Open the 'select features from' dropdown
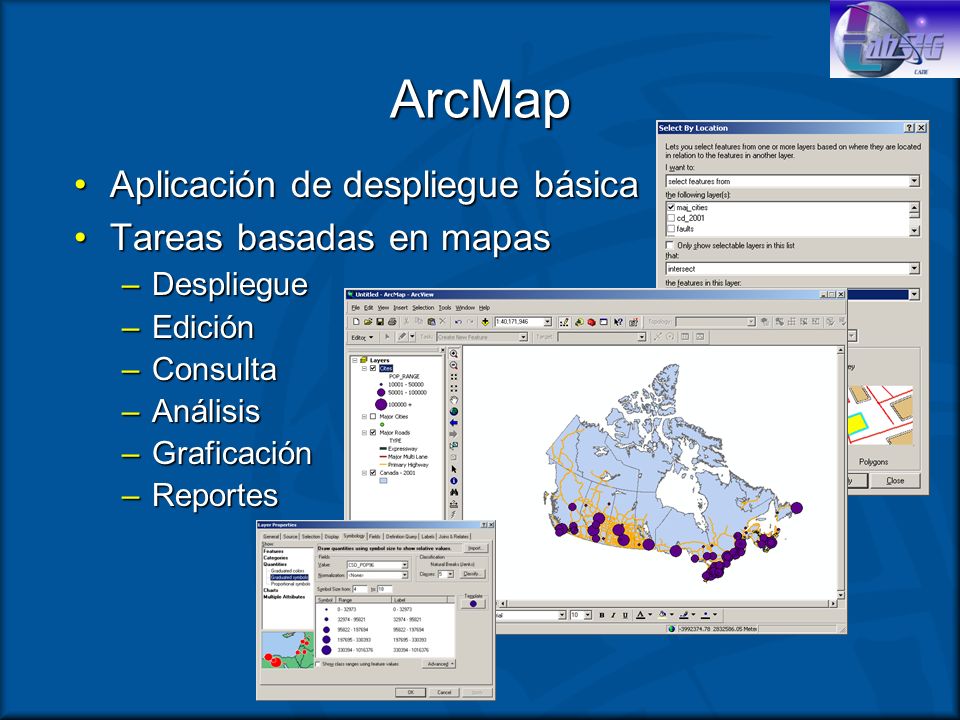This screenshot has width=960, height=720. [x=914, y=181]
